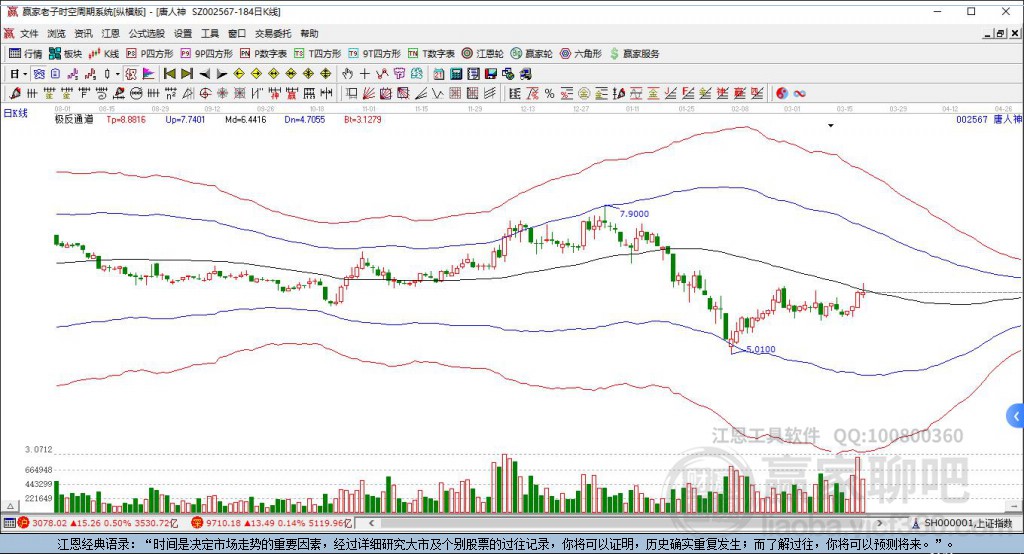Click the 5.0100 low price label

pyautogui.click(x=761, y=350)
